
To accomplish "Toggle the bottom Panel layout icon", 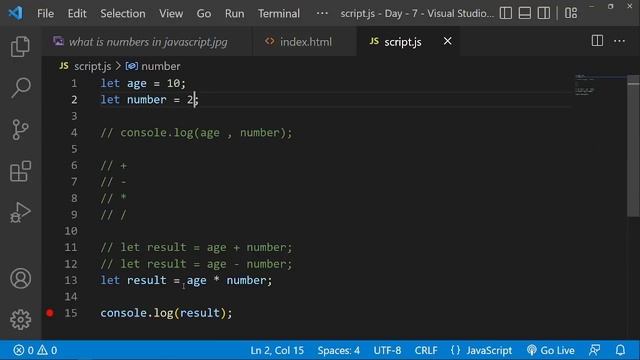I will [524, 13].
